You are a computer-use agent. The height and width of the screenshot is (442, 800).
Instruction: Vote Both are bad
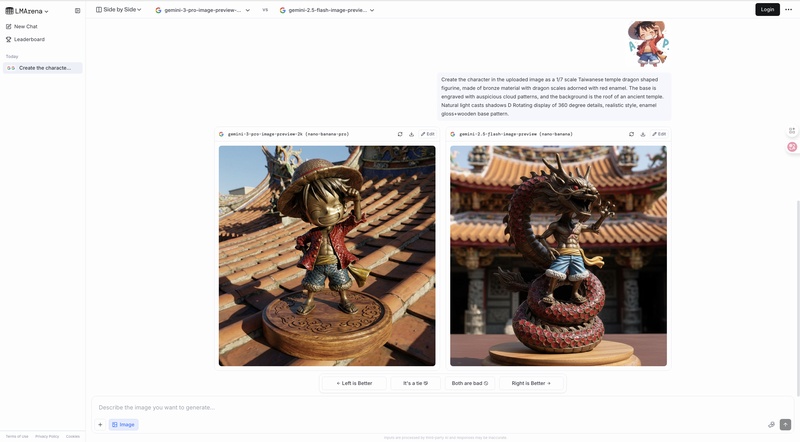click(470, 383)
